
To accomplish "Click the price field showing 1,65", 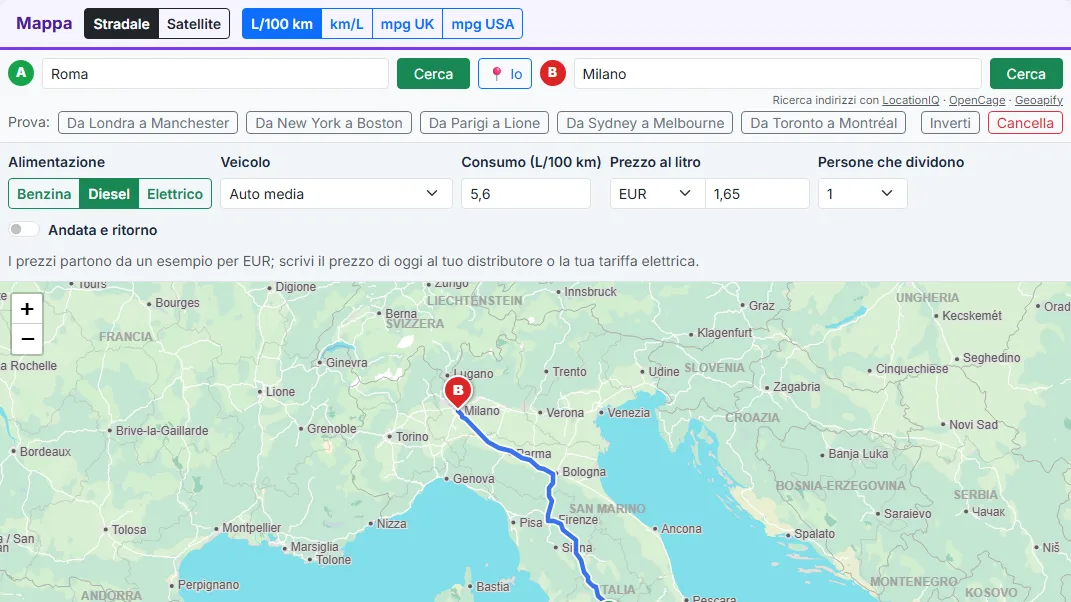I will [x=757, y=194].
